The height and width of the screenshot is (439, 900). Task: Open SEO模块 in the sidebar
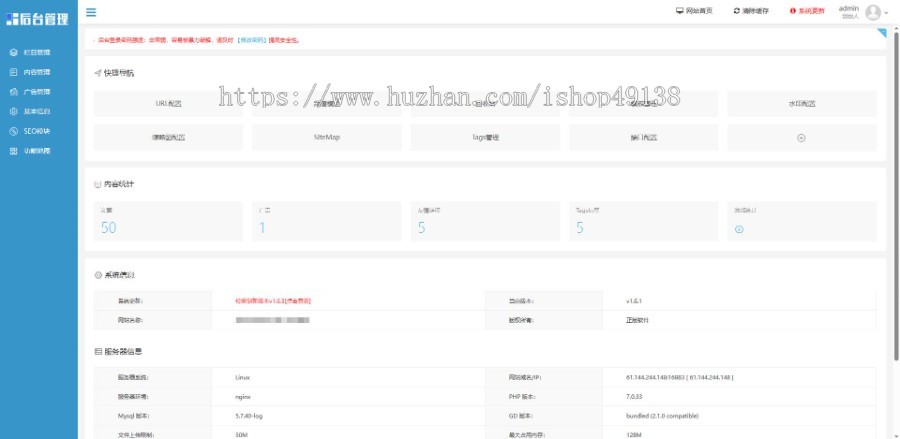coord(39,131)
